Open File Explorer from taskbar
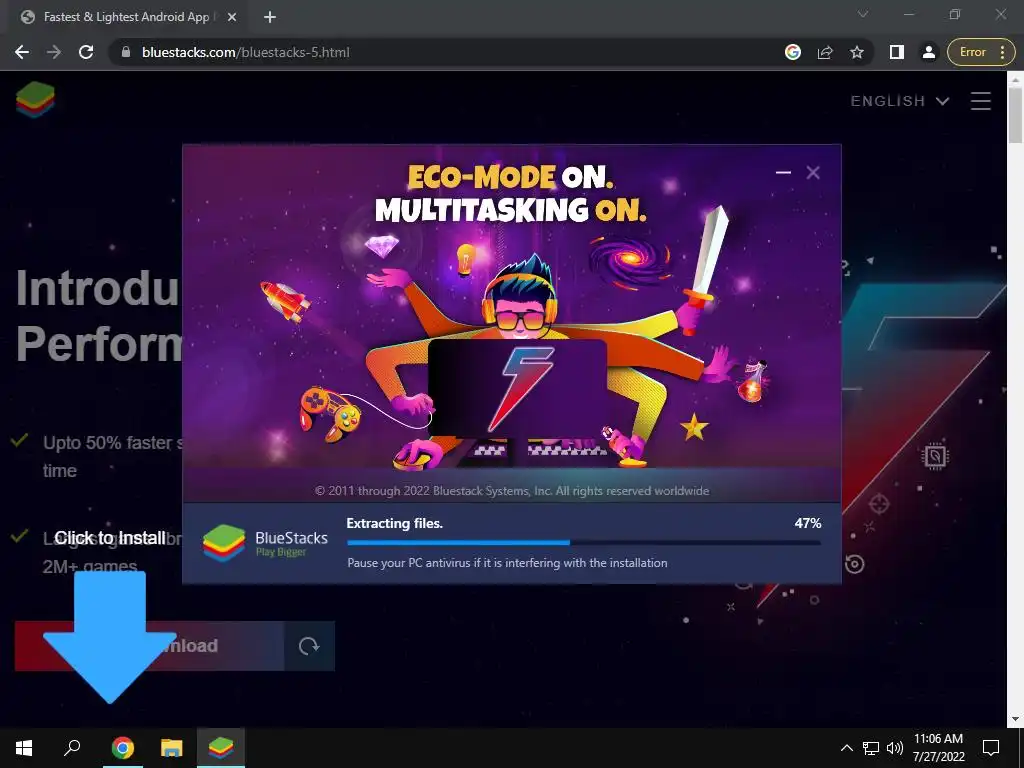 coord(171,748)
